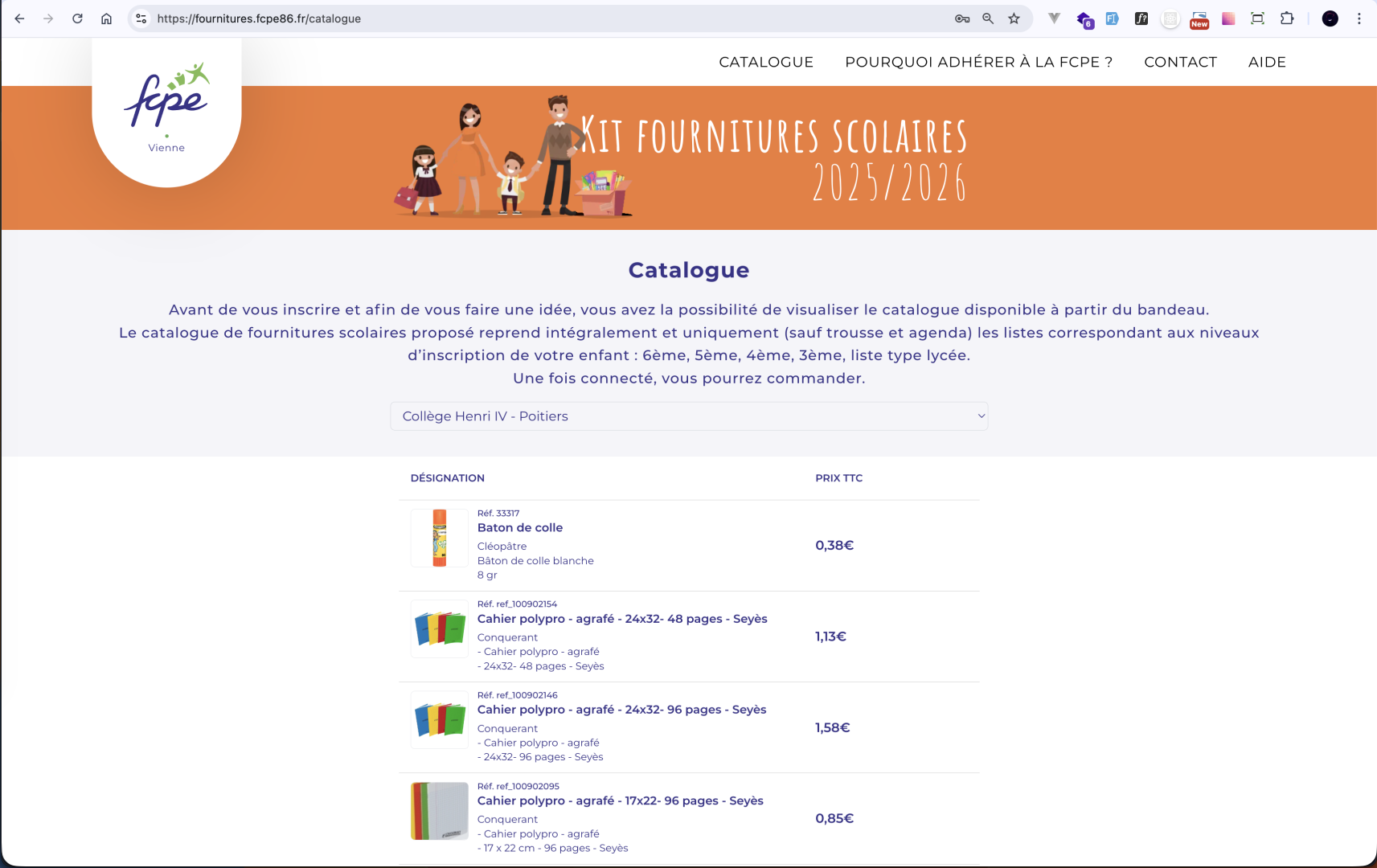
Task: Click the Baton de colle product thumbnail
Action: [439, 538]
